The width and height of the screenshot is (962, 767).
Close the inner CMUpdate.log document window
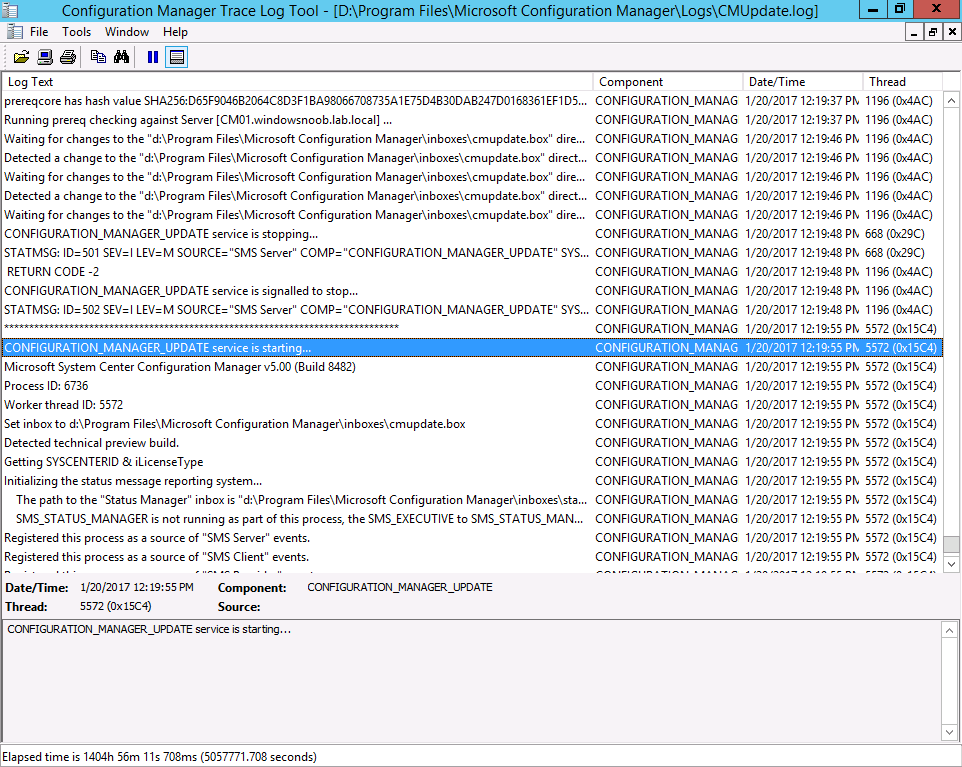coord(952,33)
